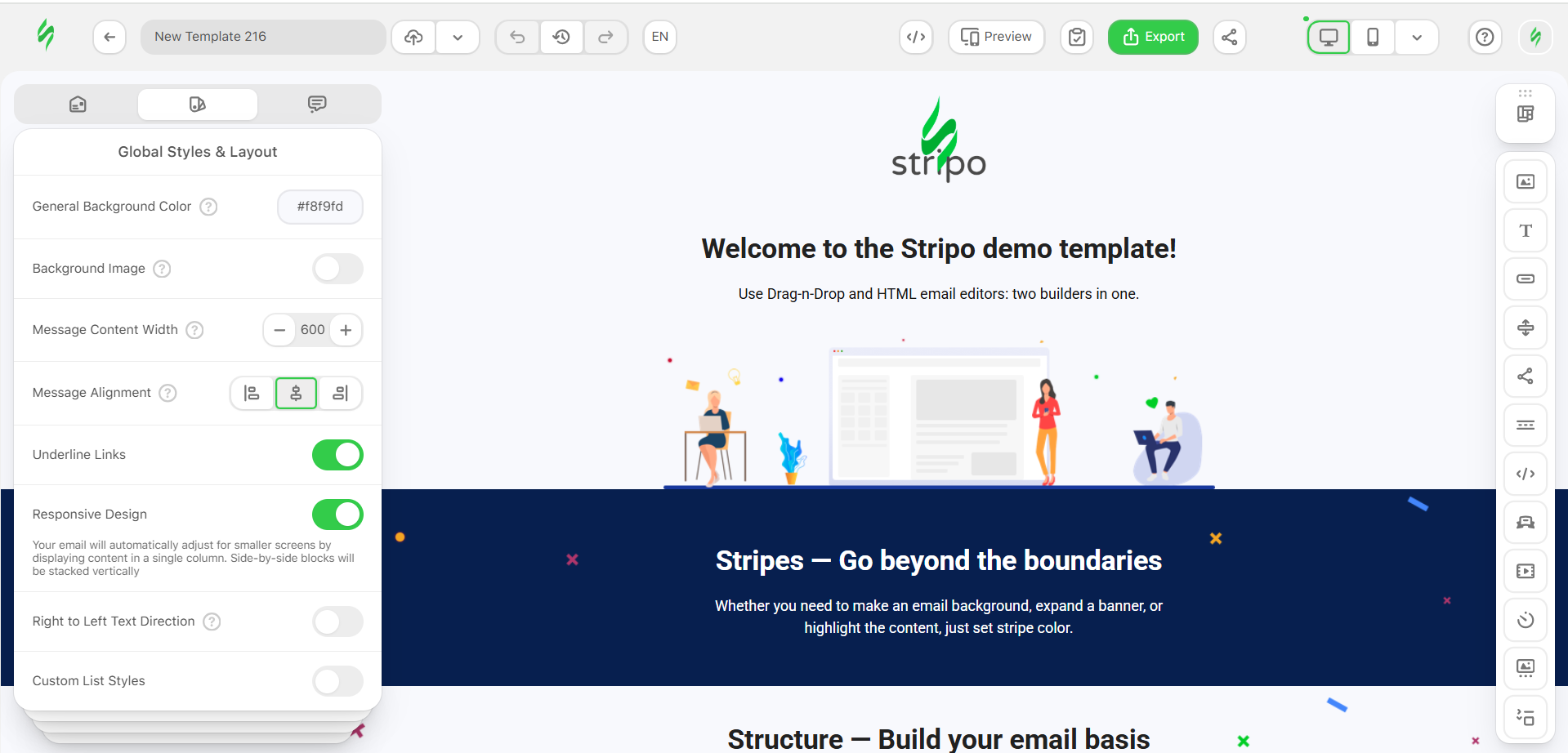The image size is (1568, 753).
Task: Insert a Button block
Action: 1525,278
